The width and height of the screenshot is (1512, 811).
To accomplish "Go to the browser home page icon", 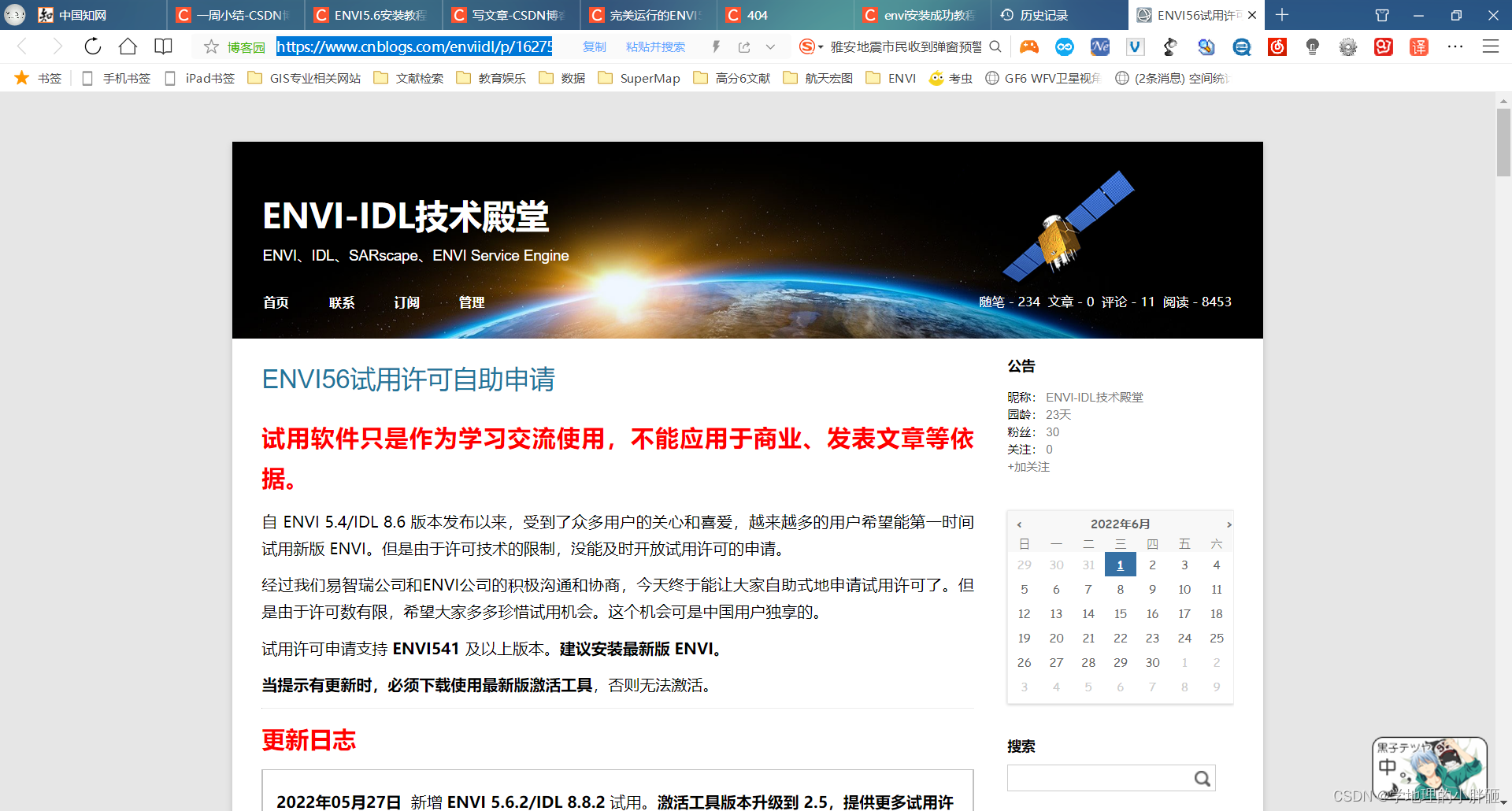I will click(128, 46).
